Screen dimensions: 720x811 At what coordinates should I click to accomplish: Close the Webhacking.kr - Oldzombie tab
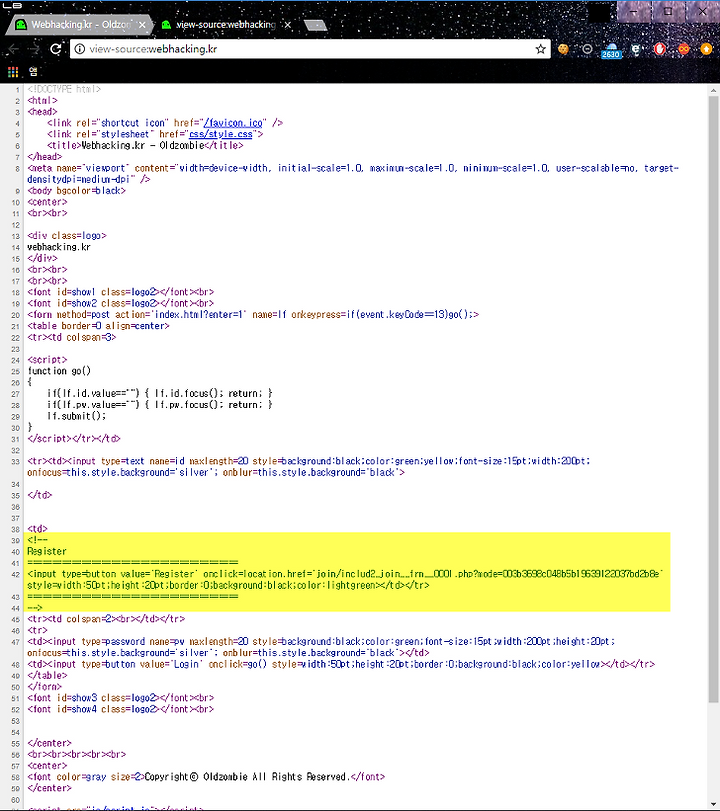coord(142,25)
